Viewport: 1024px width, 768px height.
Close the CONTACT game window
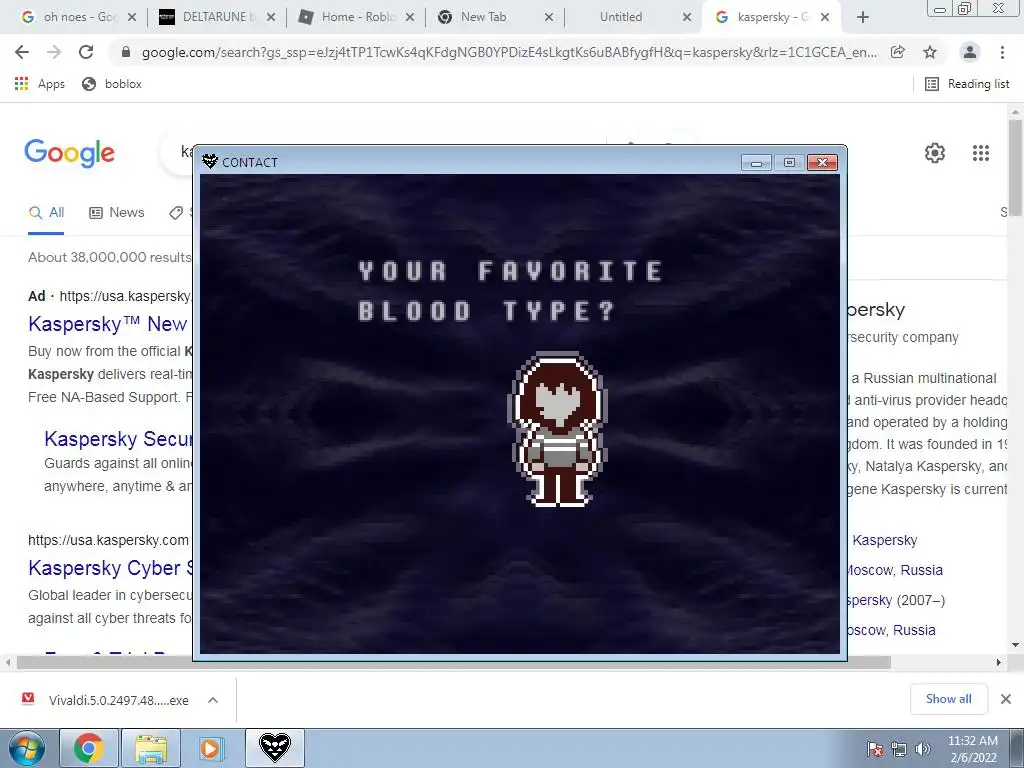pos(822,162)
